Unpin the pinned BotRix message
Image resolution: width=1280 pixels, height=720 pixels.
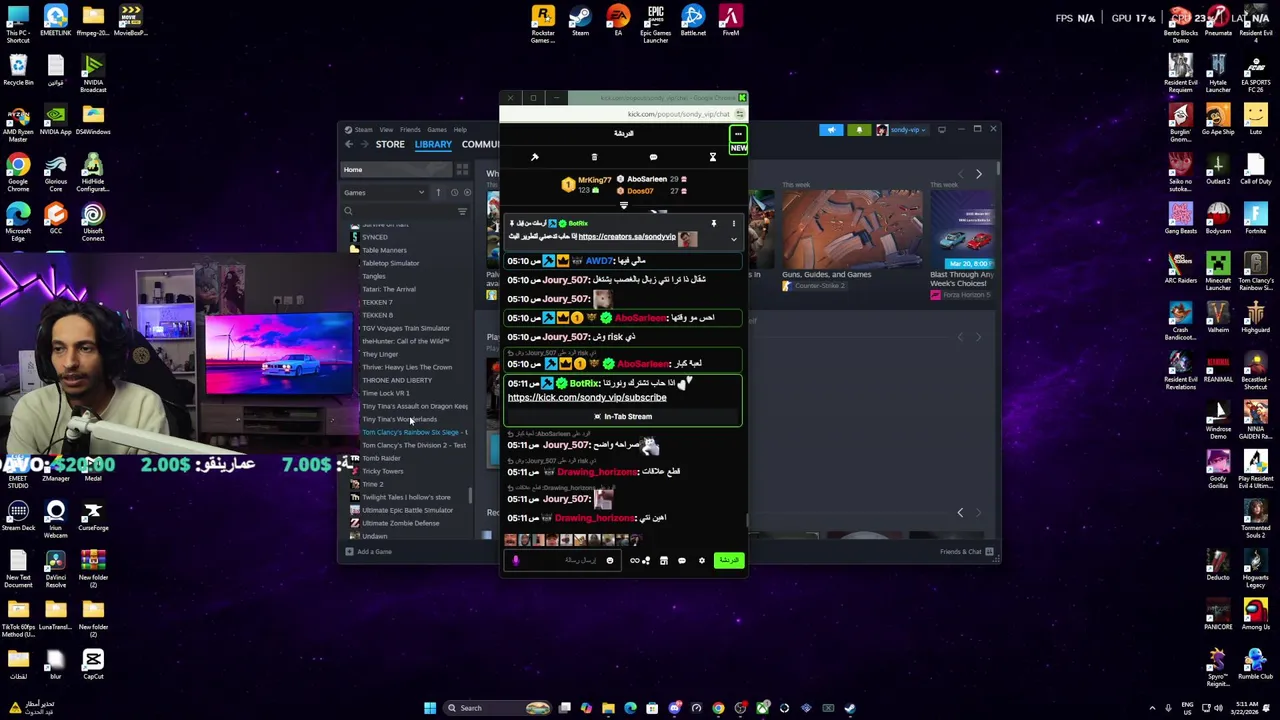[x=713, y=224]
